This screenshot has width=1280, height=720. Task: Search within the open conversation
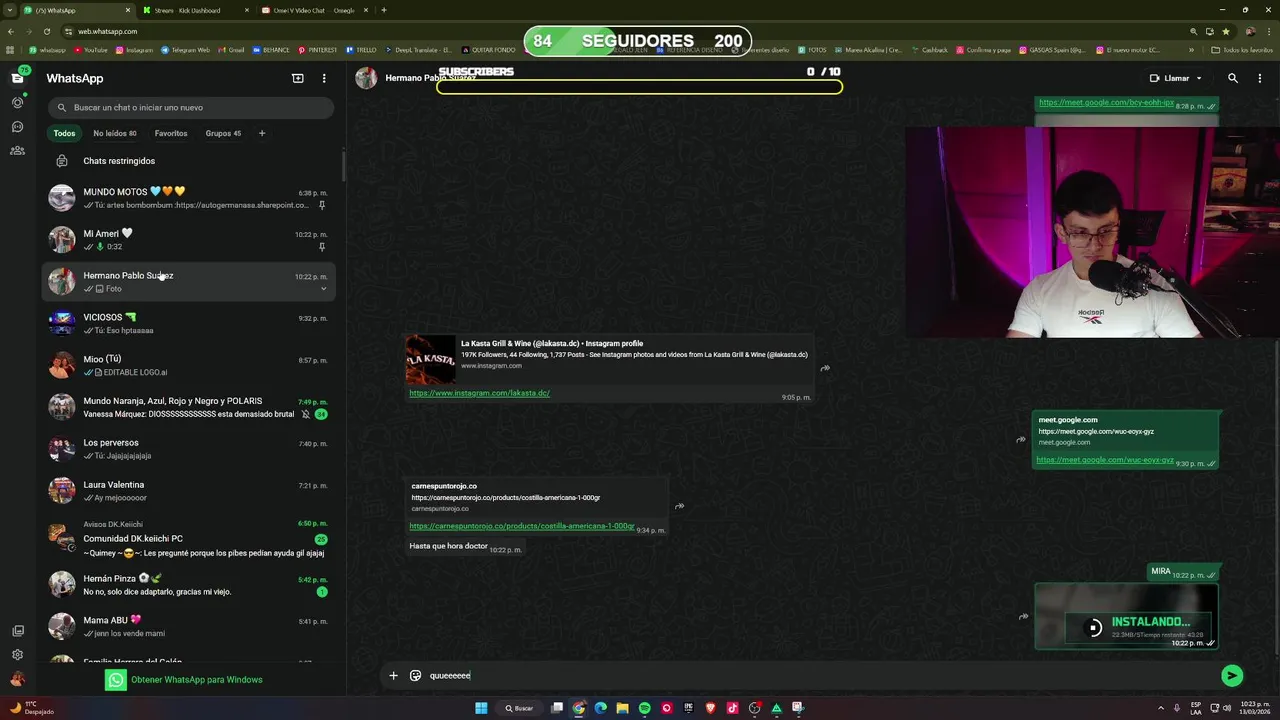pos(1233,78)
